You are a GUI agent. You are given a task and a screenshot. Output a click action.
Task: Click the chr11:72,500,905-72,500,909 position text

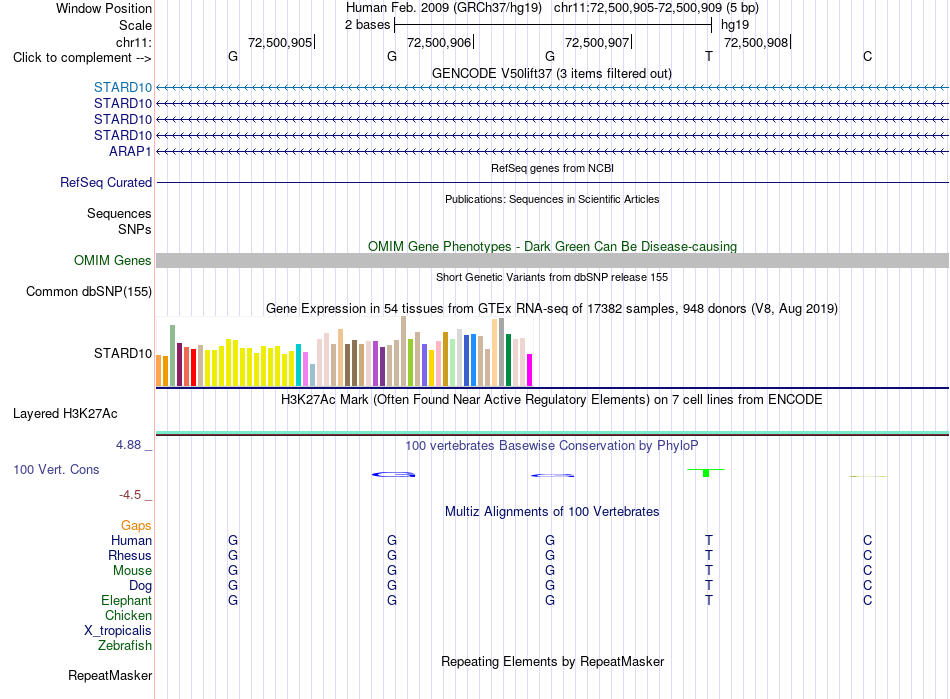[x=637, y=8]
